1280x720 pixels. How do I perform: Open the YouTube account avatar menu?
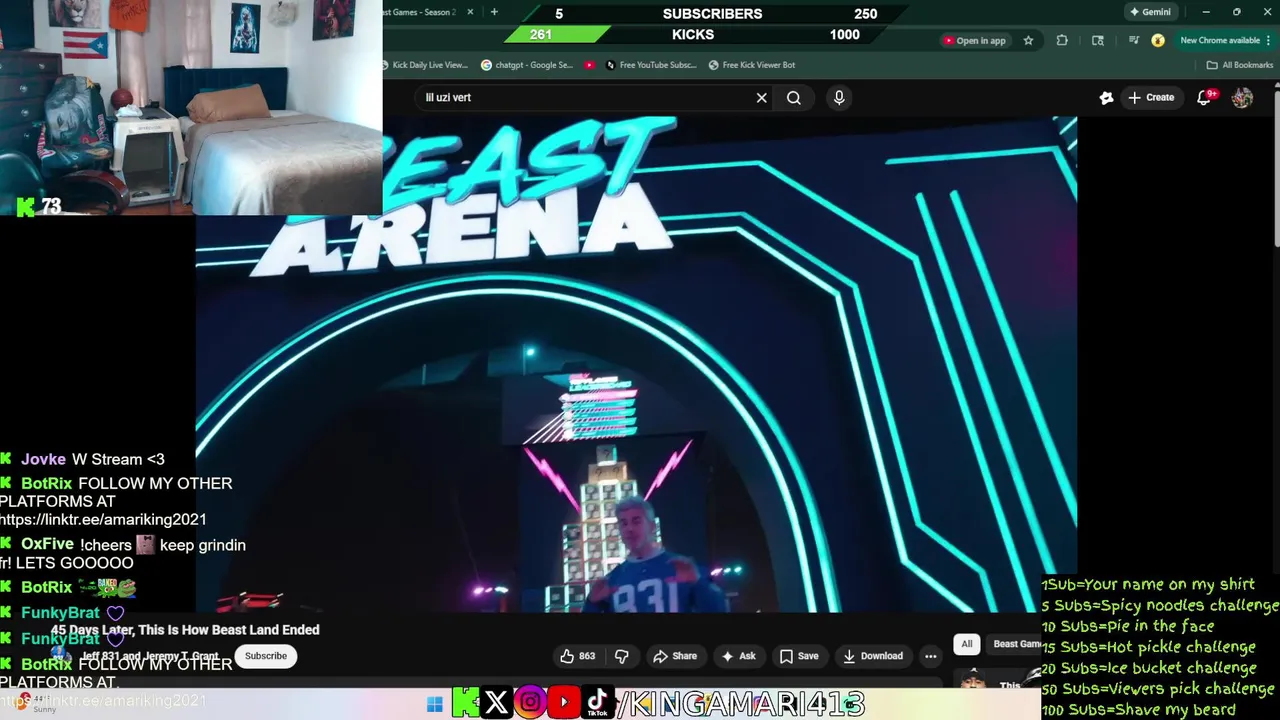pyautogui.click(x=1242, y=98)
